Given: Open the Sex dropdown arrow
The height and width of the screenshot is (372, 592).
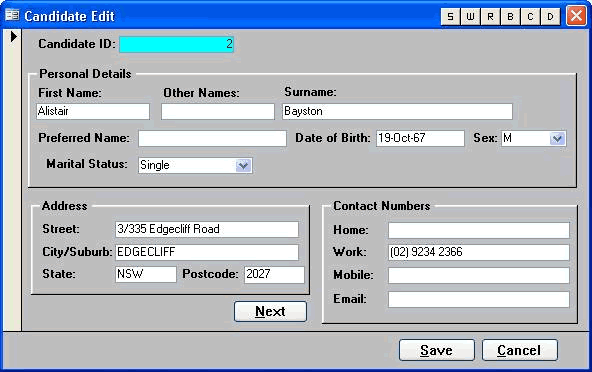Looking at the screenshot, I should pyautogui.click(x=557, y=139).
